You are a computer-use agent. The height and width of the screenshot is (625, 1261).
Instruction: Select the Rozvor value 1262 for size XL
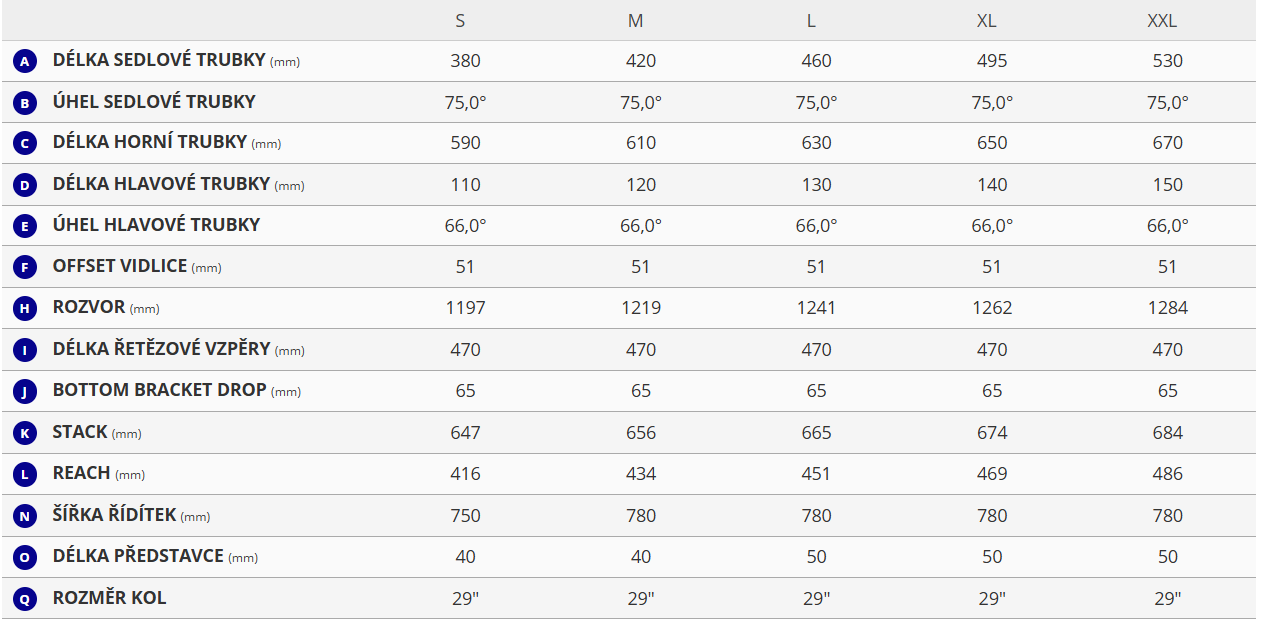pos(992,308)
